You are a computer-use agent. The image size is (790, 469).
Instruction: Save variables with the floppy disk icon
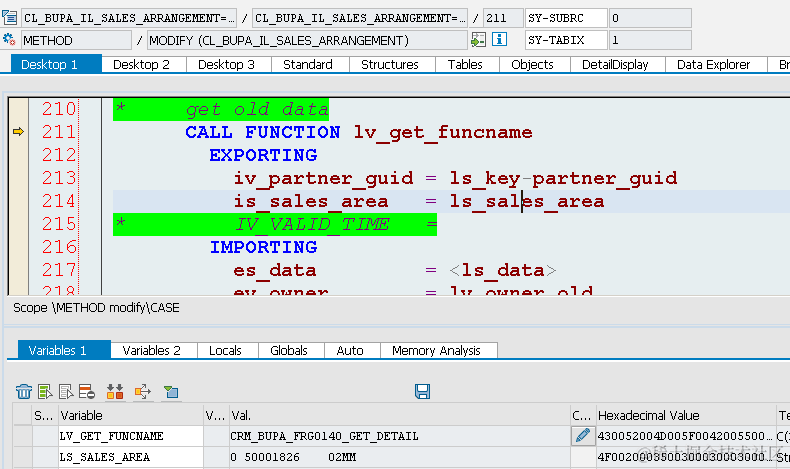422,391
